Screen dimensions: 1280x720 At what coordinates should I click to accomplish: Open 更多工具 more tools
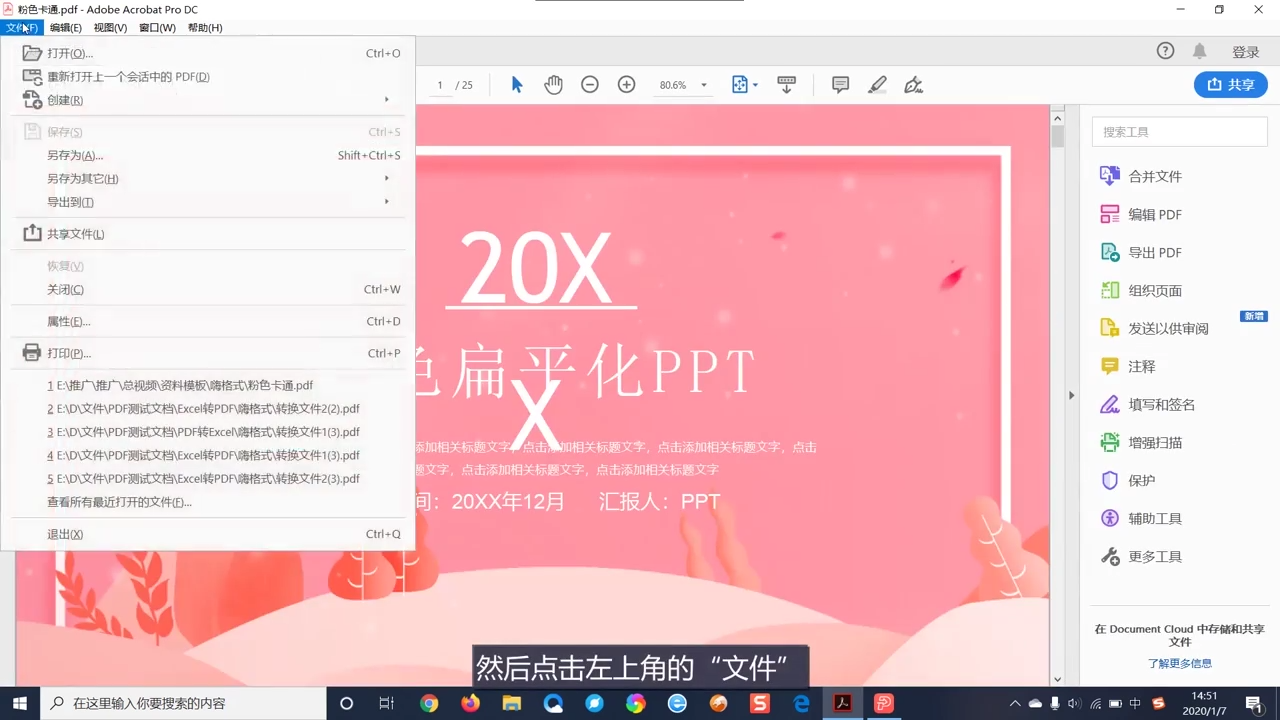click(x=1141, y=556)
